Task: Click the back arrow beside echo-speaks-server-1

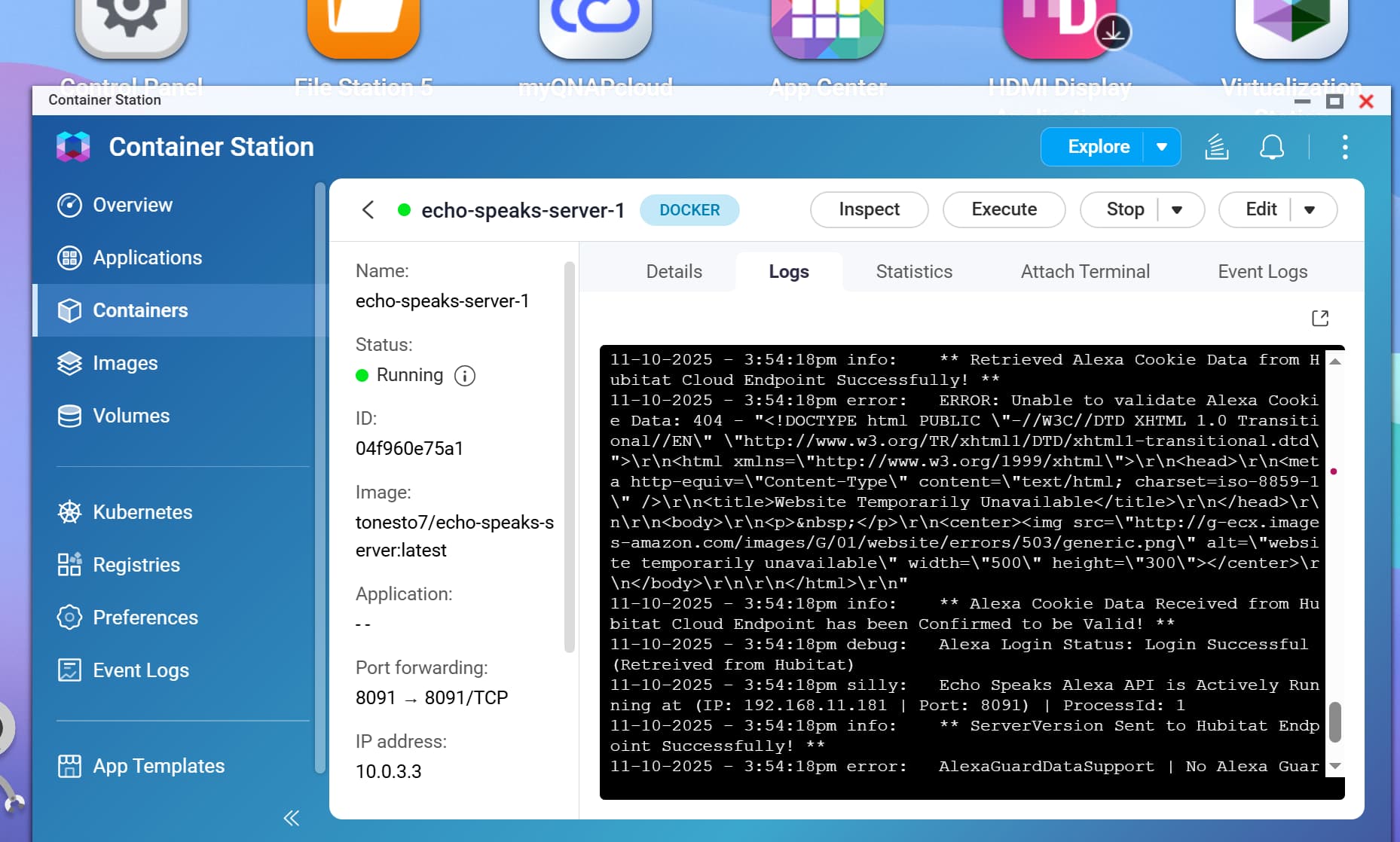Action: tap(368, 210)
